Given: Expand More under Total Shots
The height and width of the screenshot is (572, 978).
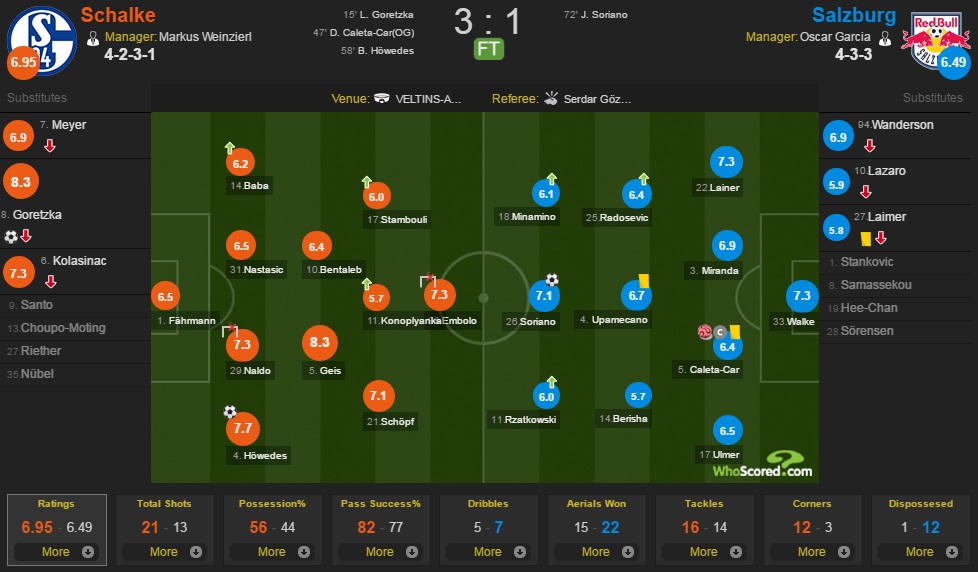Looking at the screenshot, I should tap(164, 551).
